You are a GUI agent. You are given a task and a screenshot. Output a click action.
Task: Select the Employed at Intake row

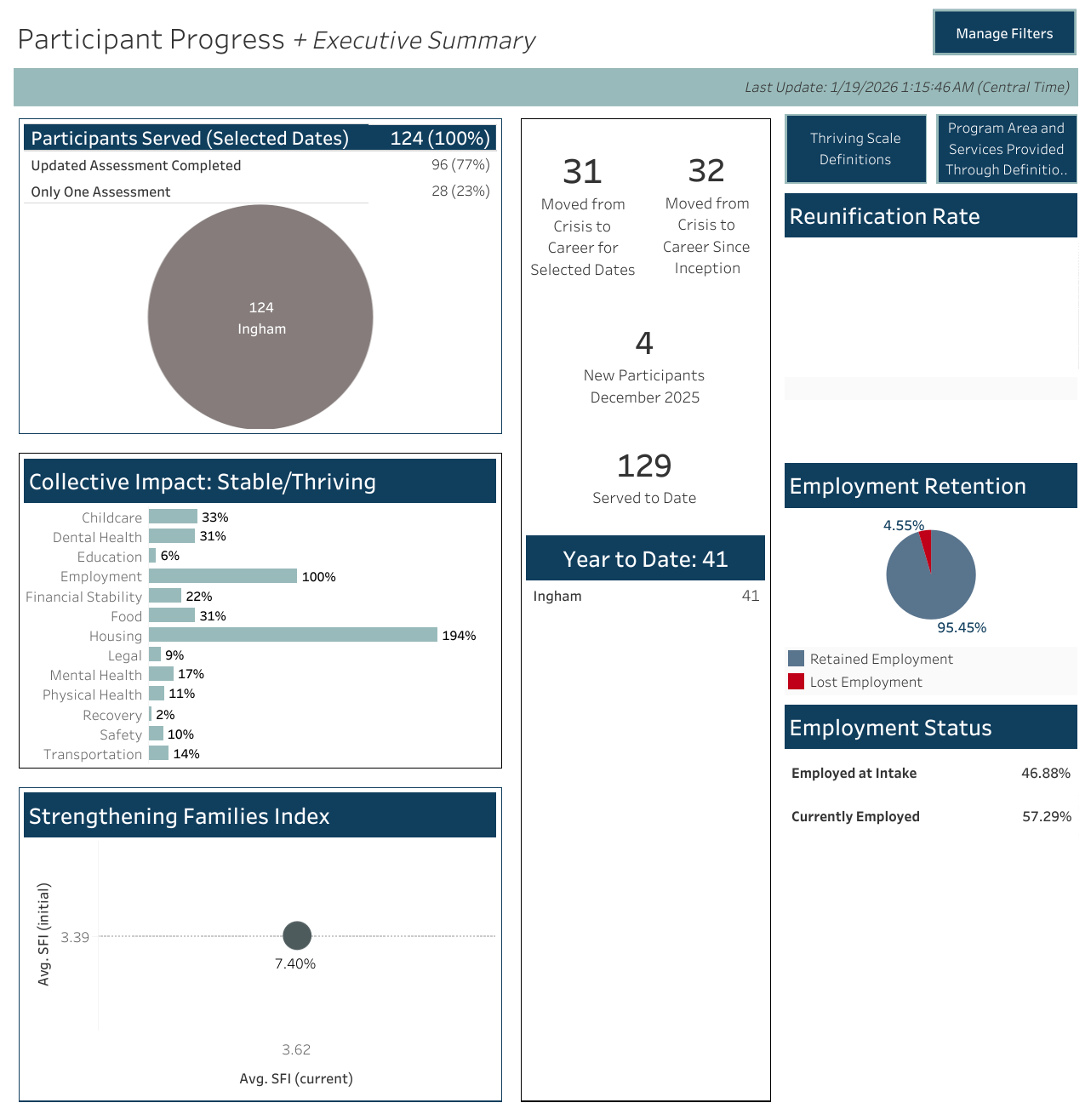click(930, 773)
